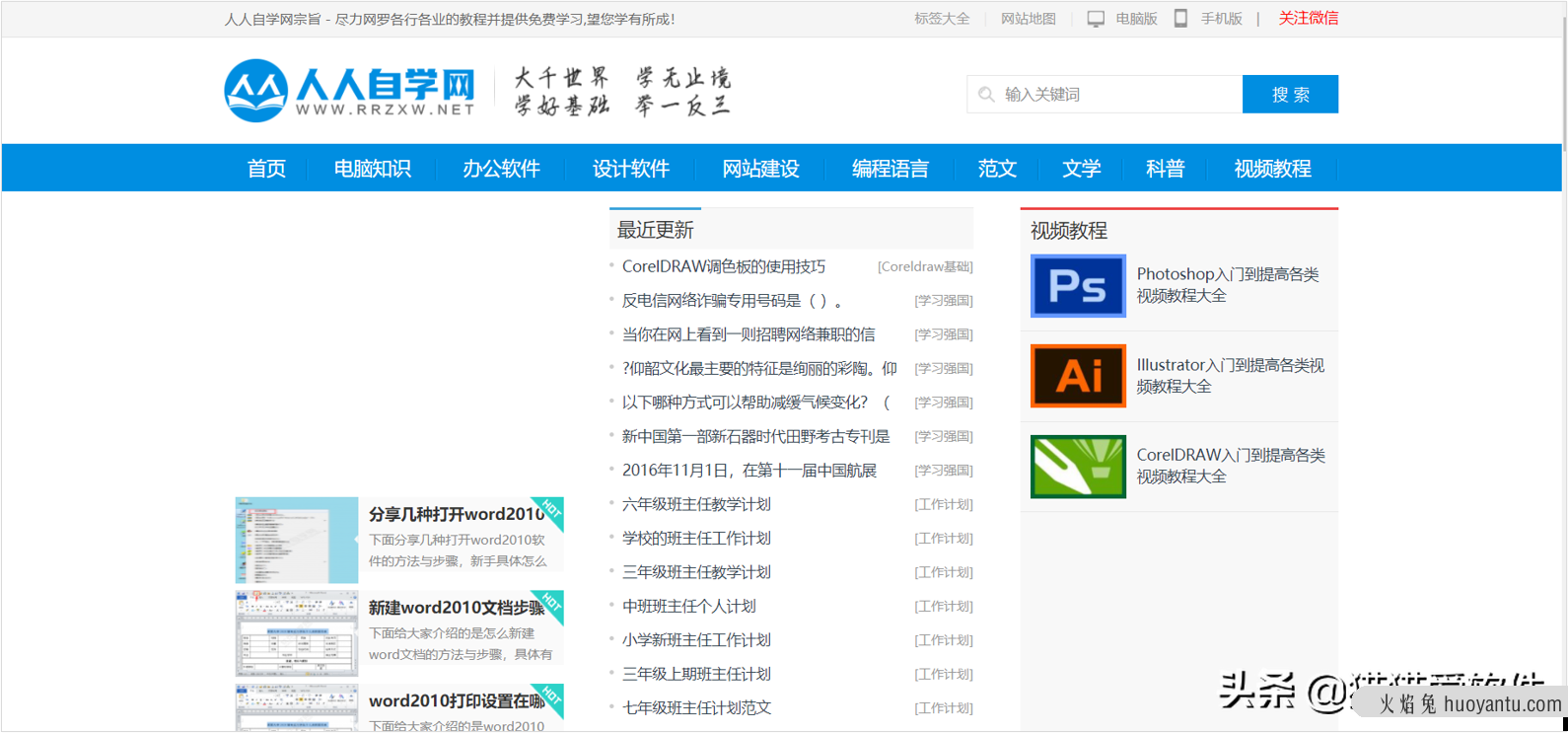Click the red 关注微信 link

[1309, 19]
